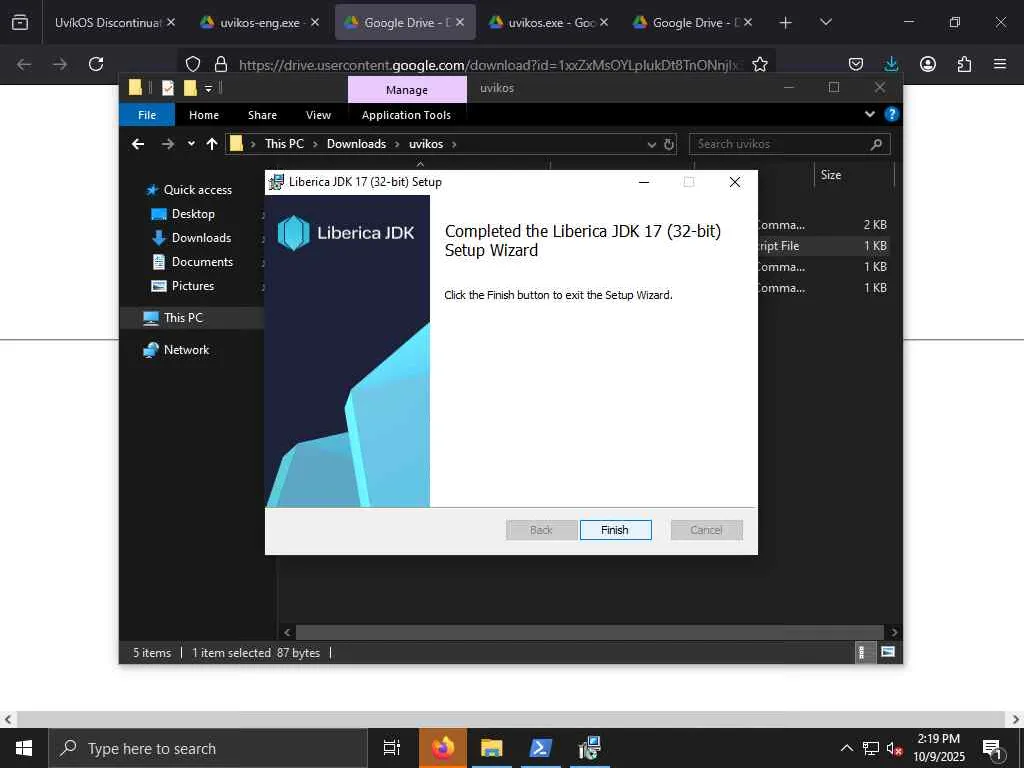Open Task View from taskbar
1024x768 pixels.
click(391, 748)
